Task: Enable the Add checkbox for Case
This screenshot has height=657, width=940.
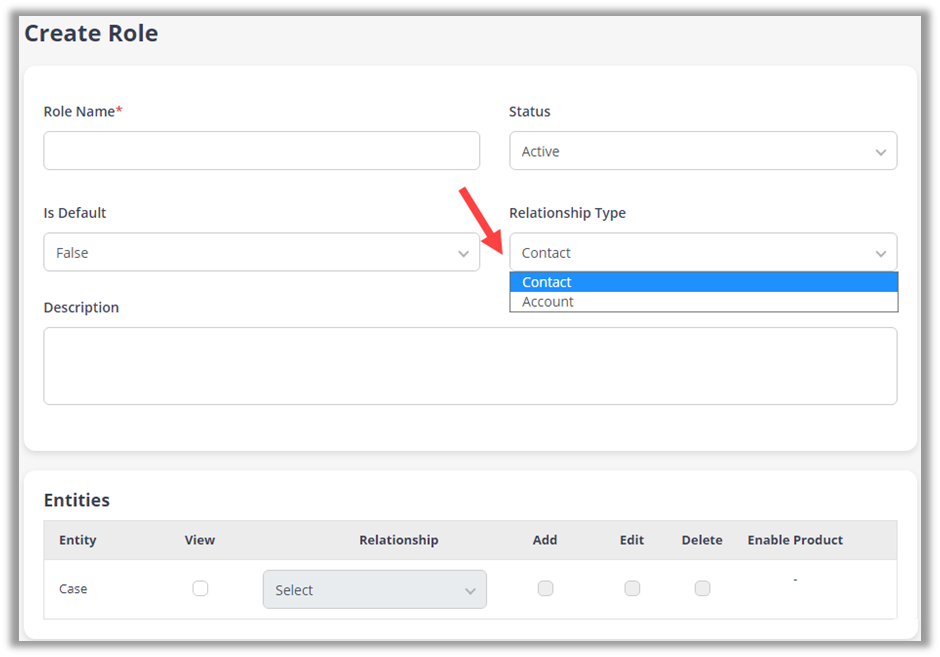Action: point(545,589)
